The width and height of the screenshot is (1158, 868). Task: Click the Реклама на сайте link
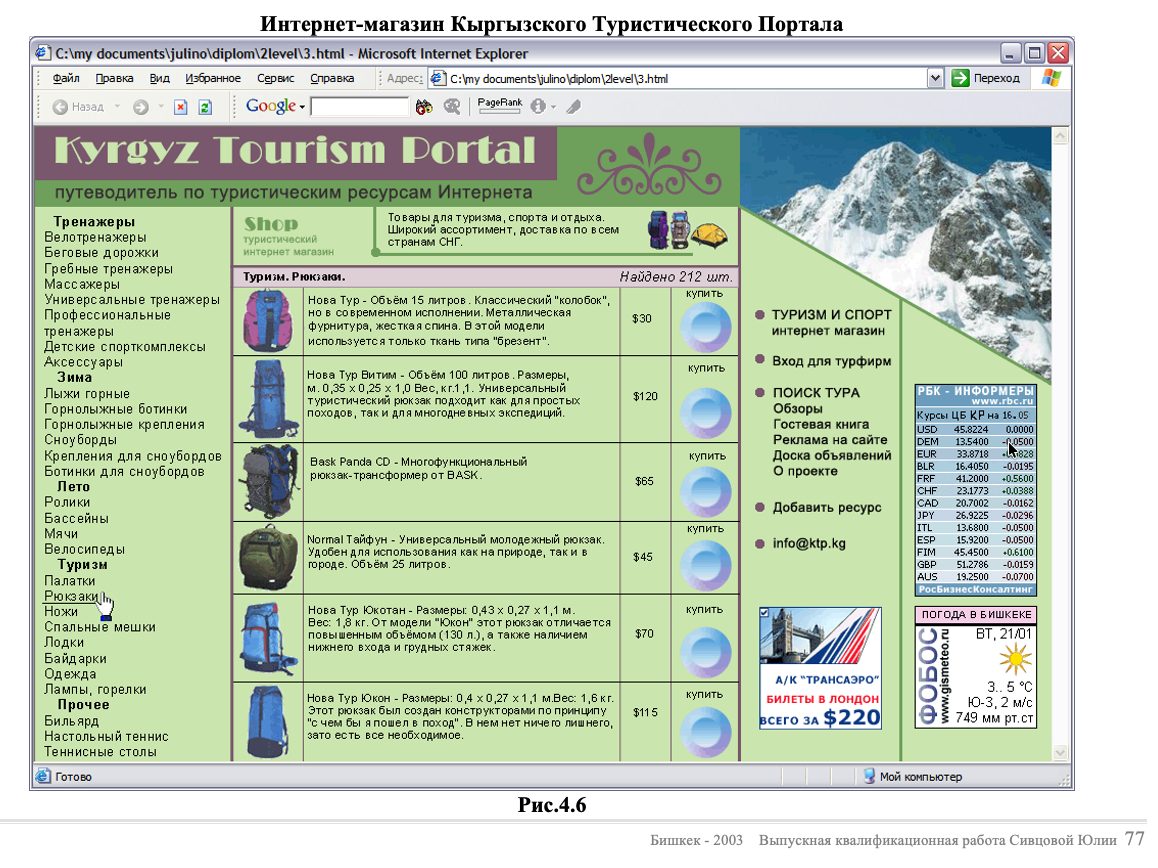pos(830,440)
